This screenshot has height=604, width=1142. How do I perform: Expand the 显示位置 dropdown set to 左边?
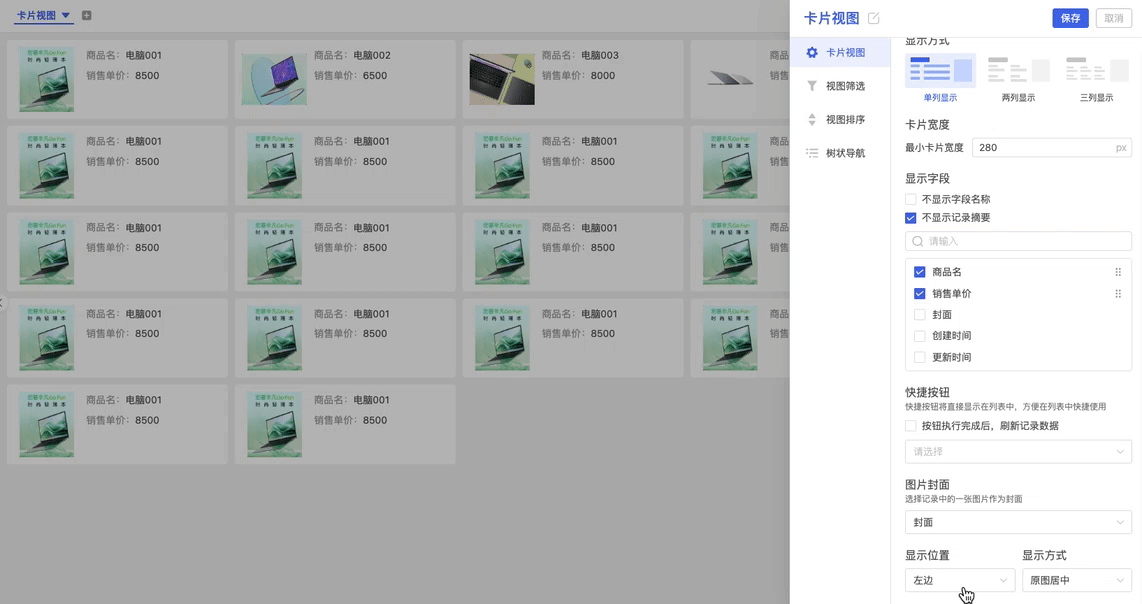coord(959,580)
